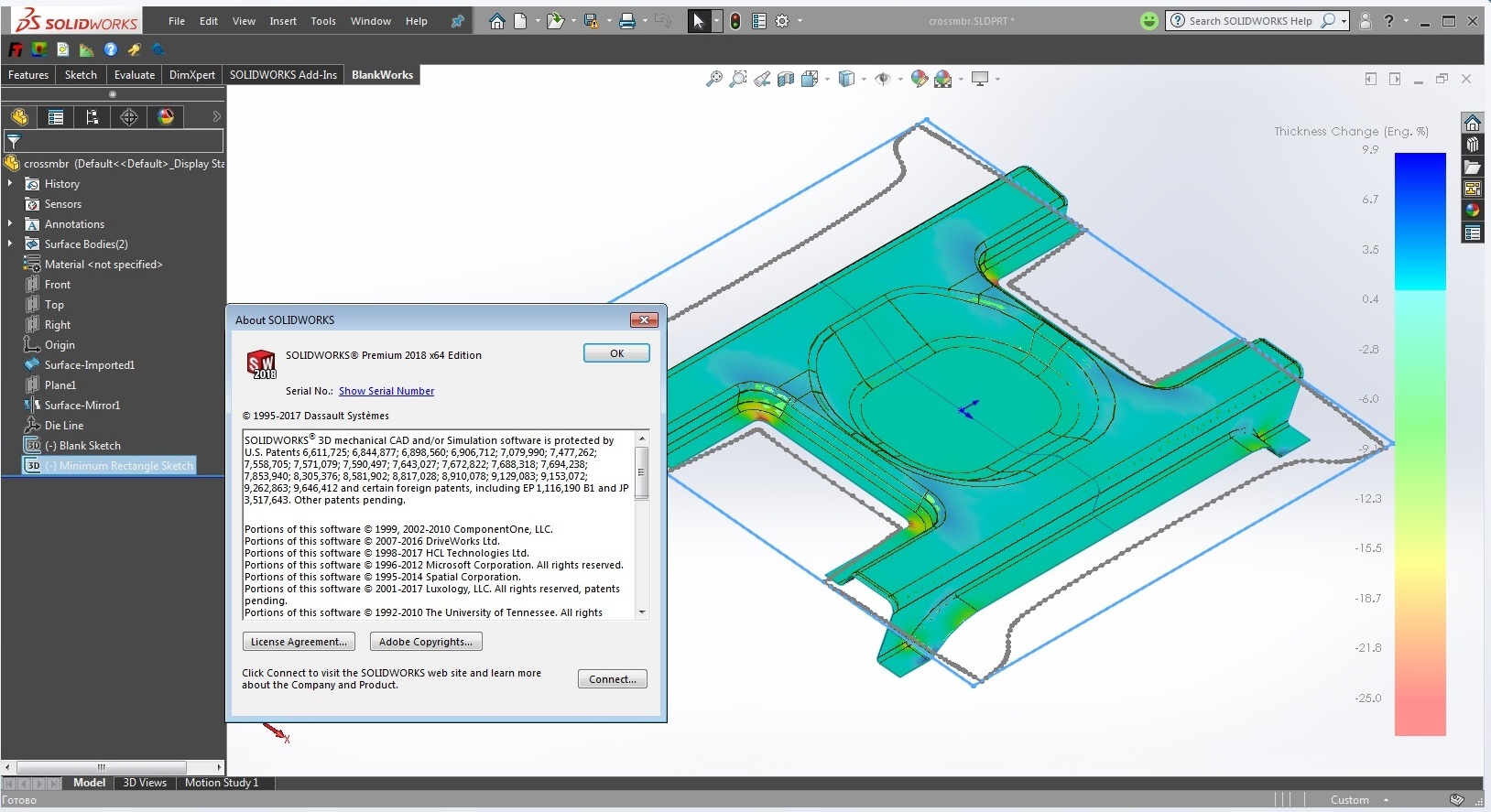
Task: Open the File Properties list icon
Action: [759, 21]
